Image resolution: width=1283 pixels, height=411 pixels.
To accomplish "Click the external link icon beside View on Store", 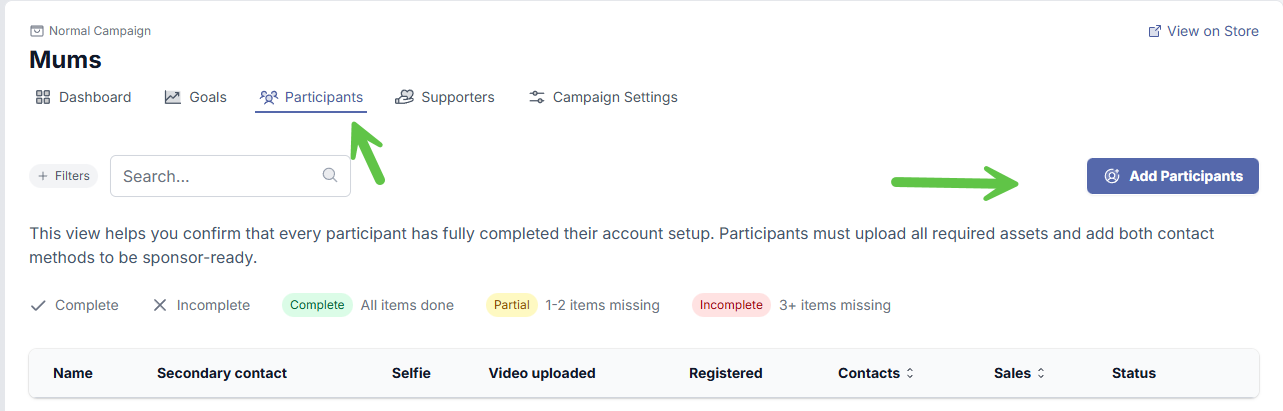I will [x=1155, y=31].
